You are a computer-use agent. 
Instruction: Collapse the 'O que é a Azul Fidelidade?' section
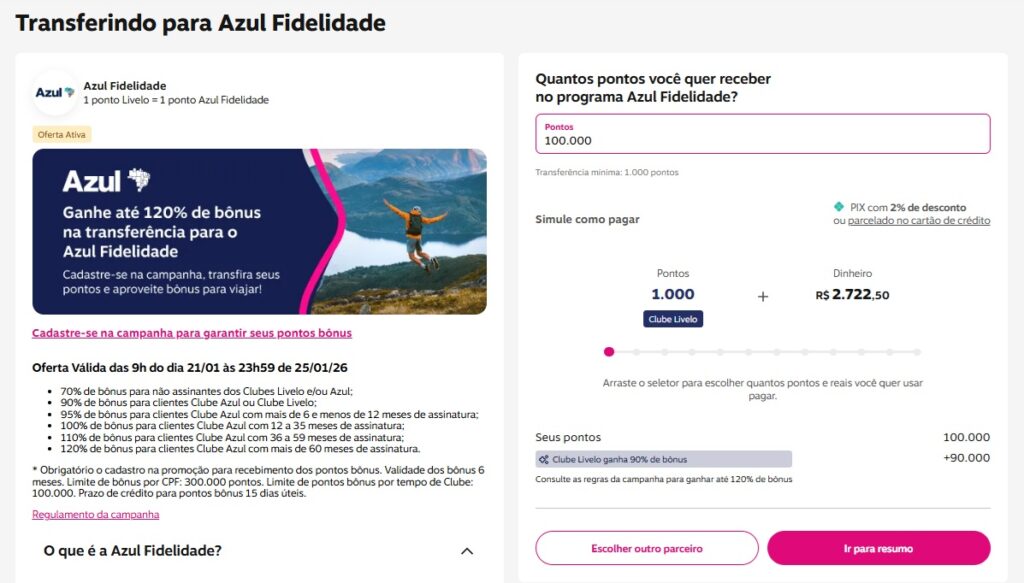click(x=466, y=551)
